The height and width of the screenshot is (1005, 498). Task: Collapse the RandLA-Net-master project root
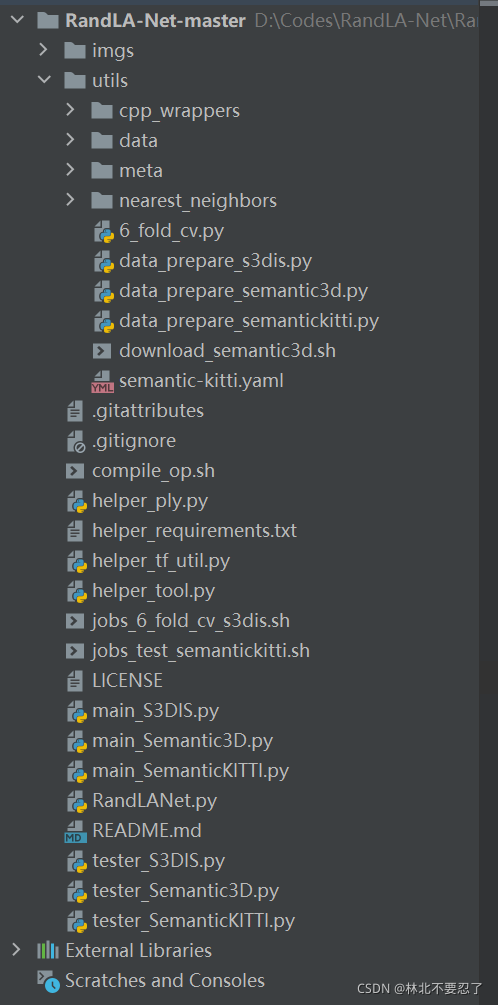(x=17, y=21)
